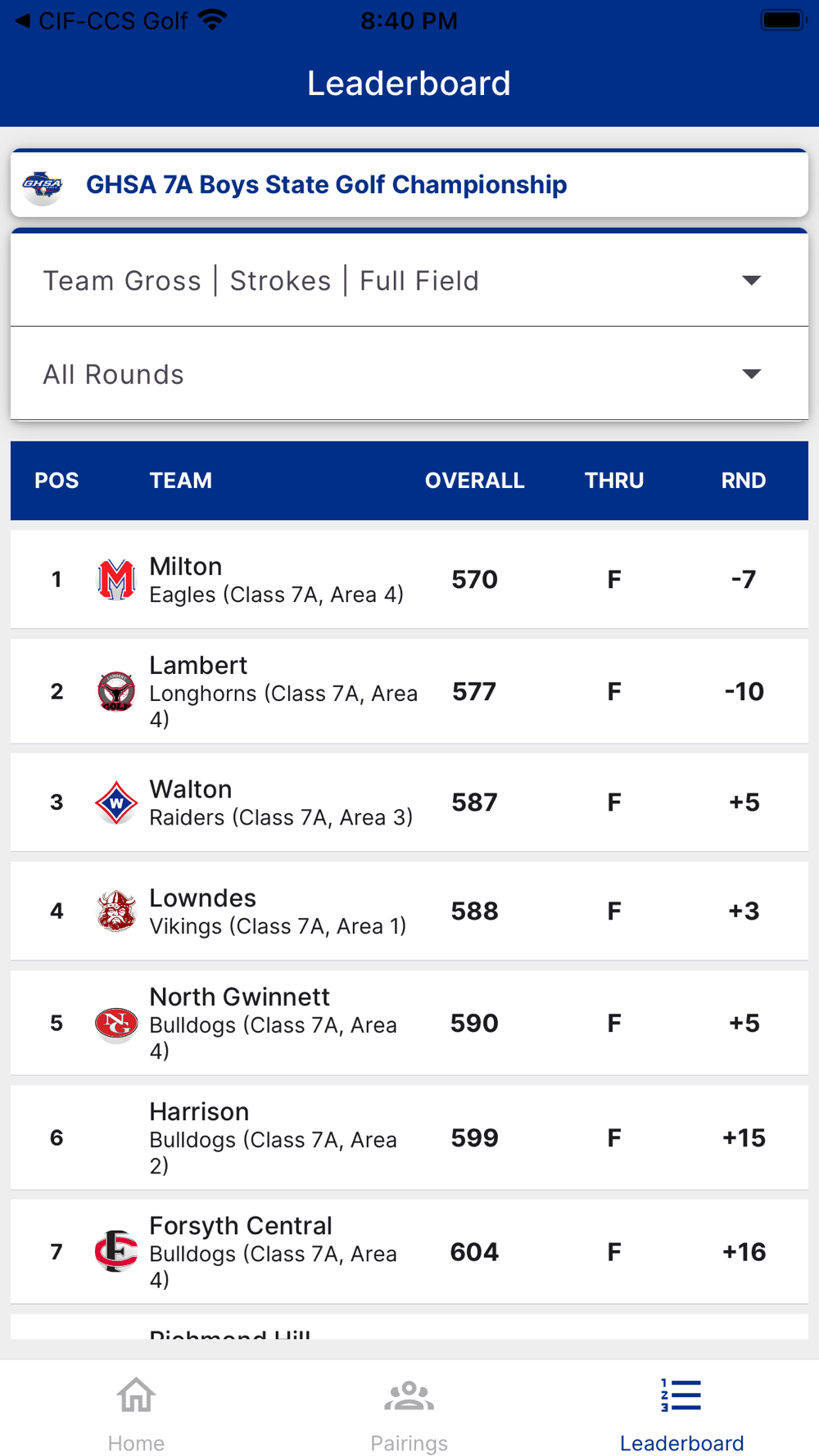Tap the Lowndes Vikings team logo

(115, 911)
